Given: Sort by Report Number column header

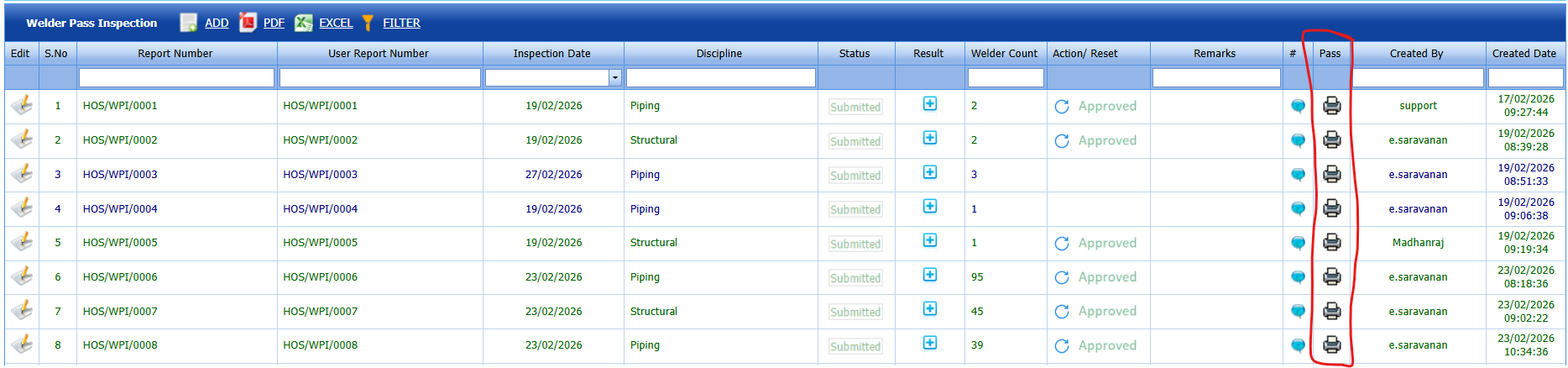Looking at the screenshot, I should click(175, 53).
